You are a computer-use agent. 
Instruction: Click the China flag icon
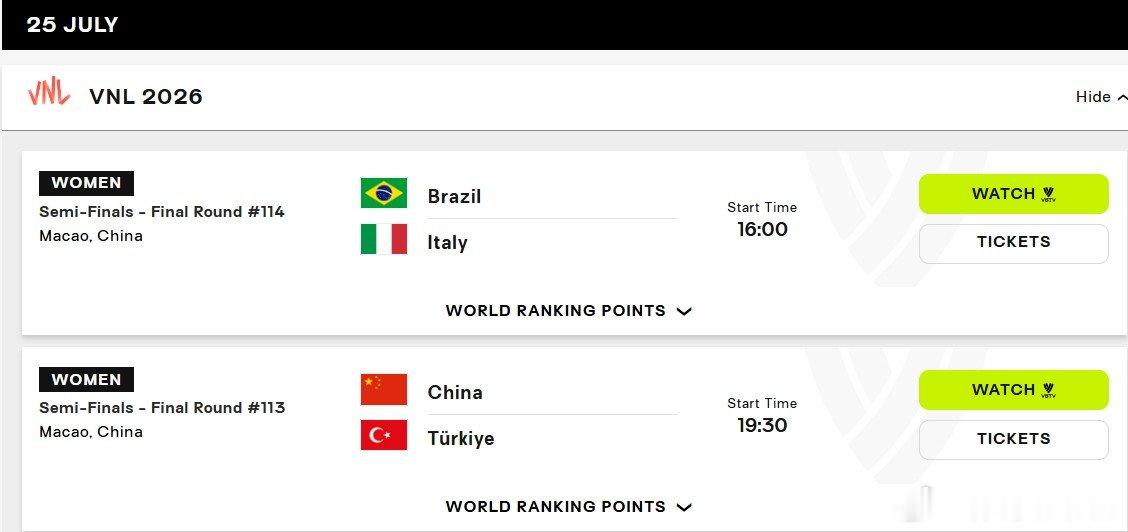(x=383, y=389)
